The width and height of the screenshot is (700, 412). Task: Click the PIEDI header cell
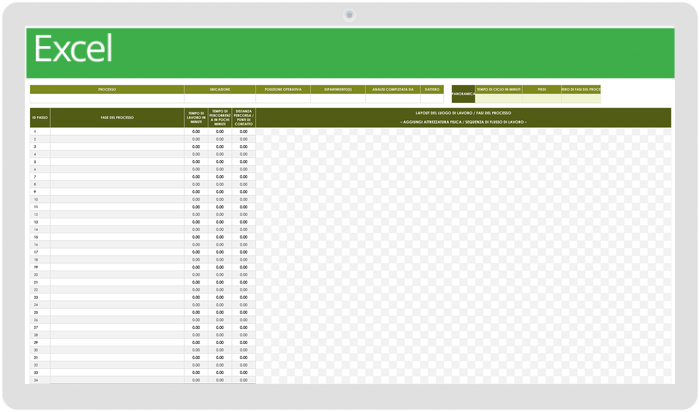[542, 89]
